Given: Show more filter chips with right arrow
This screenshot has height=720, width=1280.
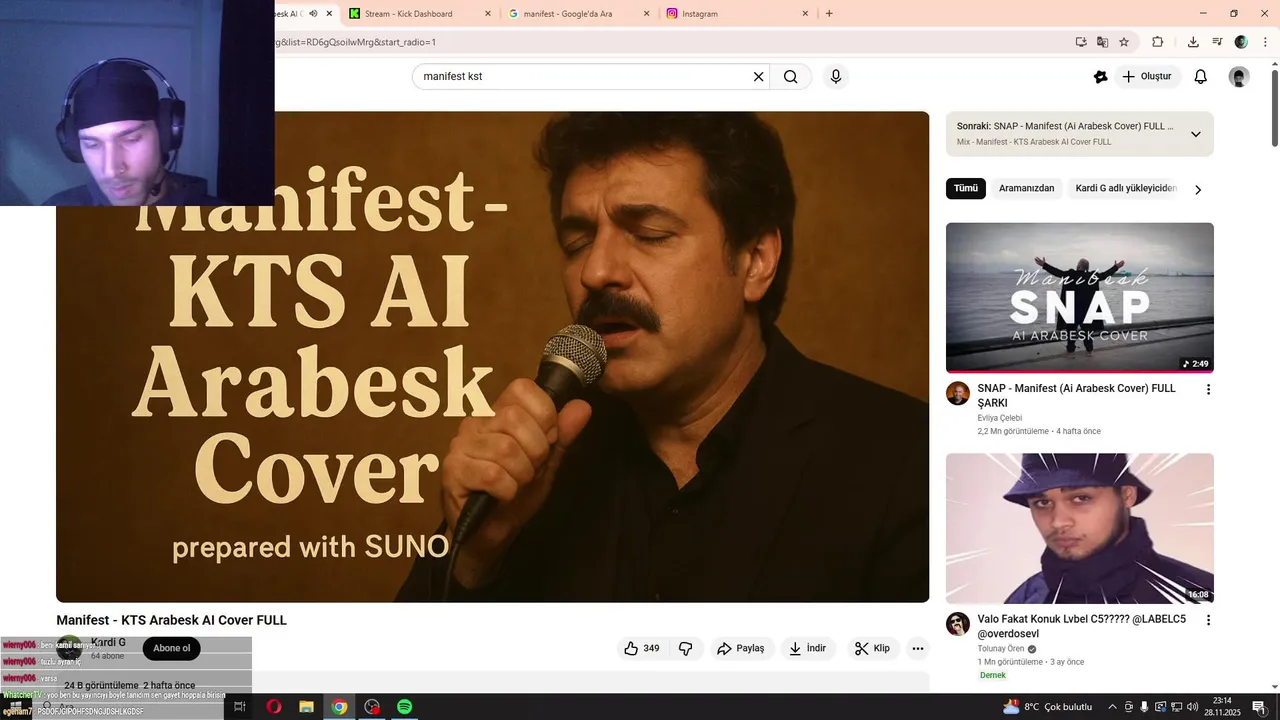Looking at the screenshot, I should click(1198, 189).
